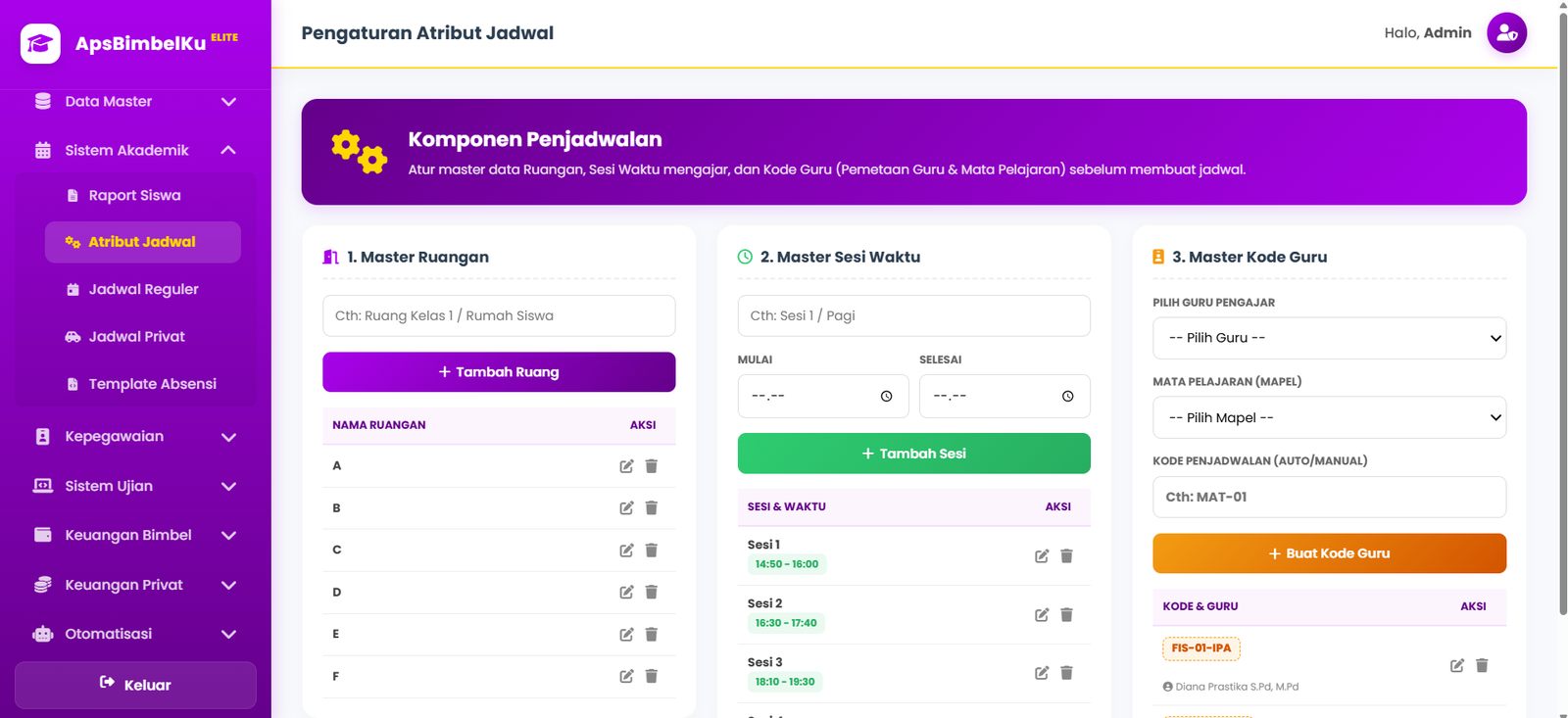Delete room F using trash icon
This screenshot has width=1568, height=718.
pos(652,676)
